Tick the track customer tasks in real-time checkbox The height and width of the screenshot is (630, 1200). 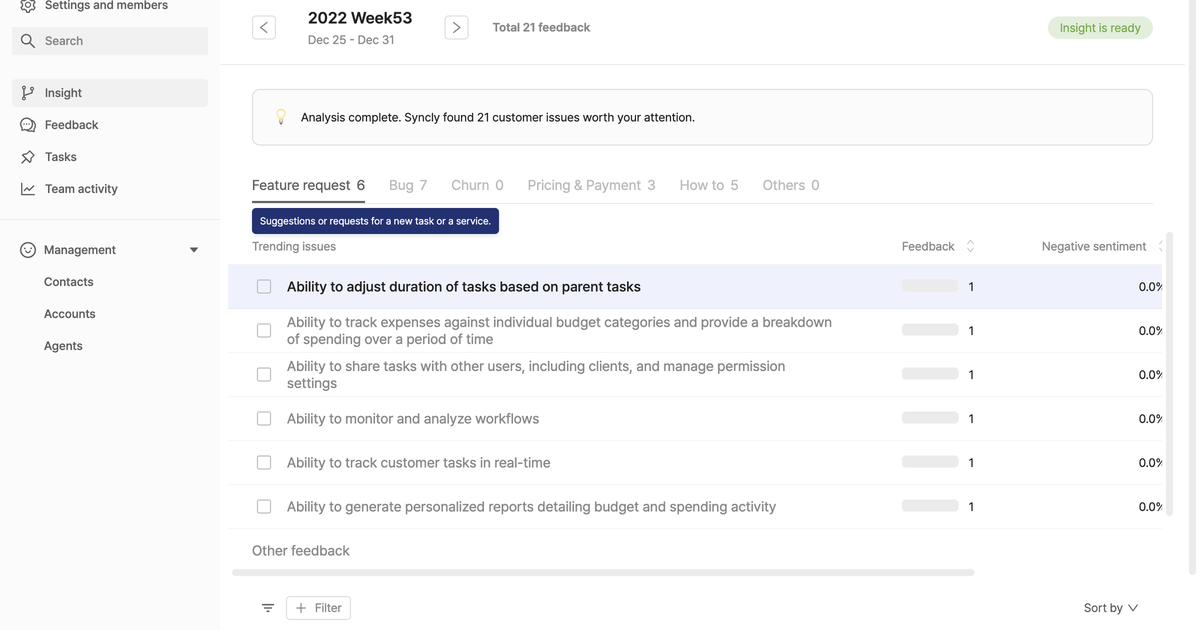(264, 463)
